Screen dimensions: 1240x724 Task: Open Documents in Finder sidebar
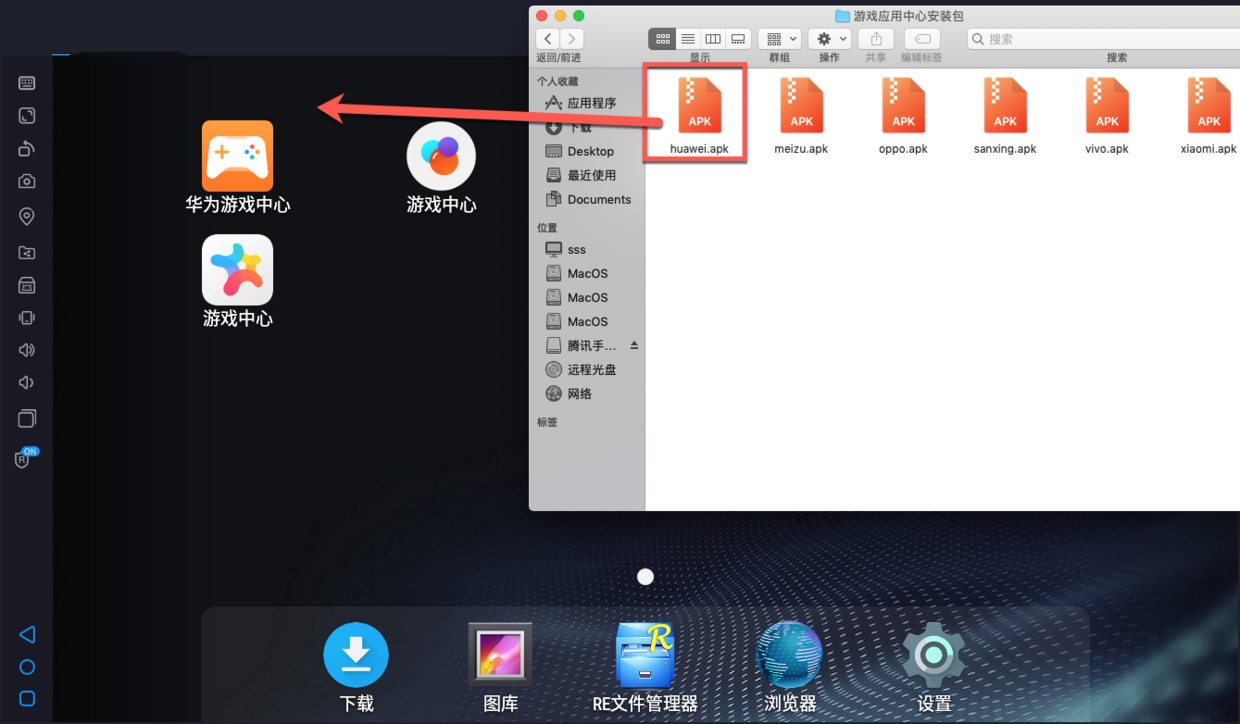tap(587, 199)
